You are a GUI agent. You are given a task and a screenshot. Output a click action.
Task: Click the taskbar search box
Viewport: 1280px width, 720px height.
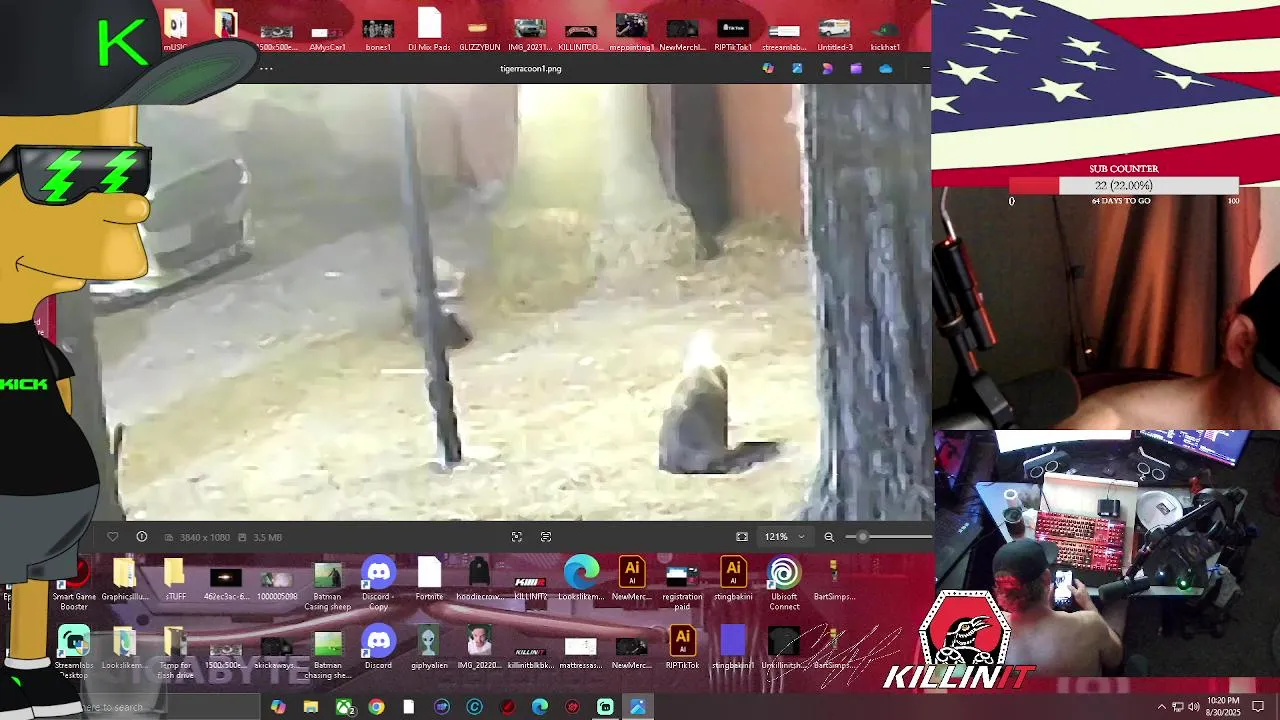click(x=170, y=707)
